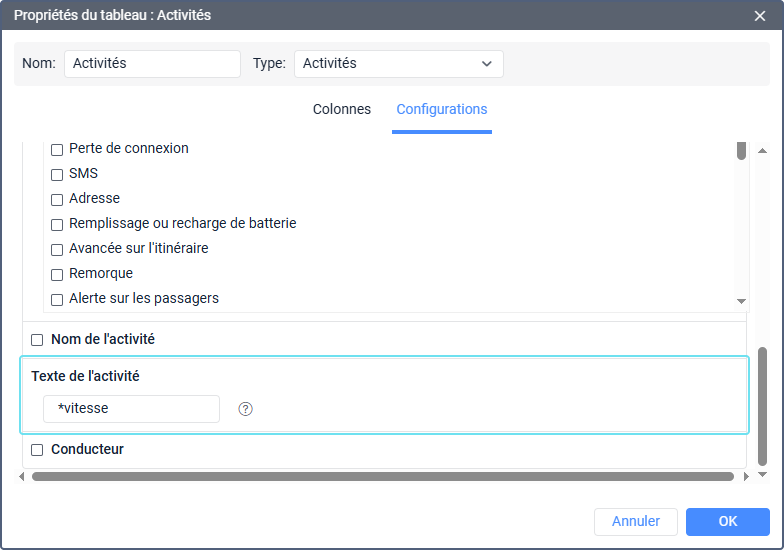Click the help question mark icon
This screenshot has height=550, width=784.
click(245, 409)
